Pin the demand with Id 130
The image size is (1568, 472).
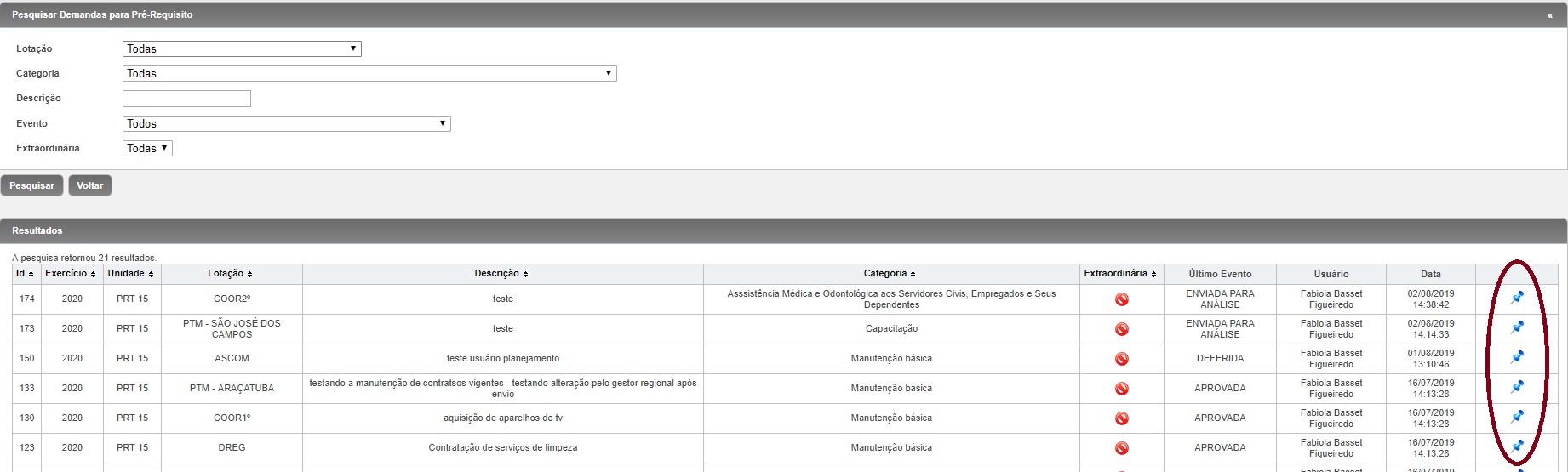1517,418
